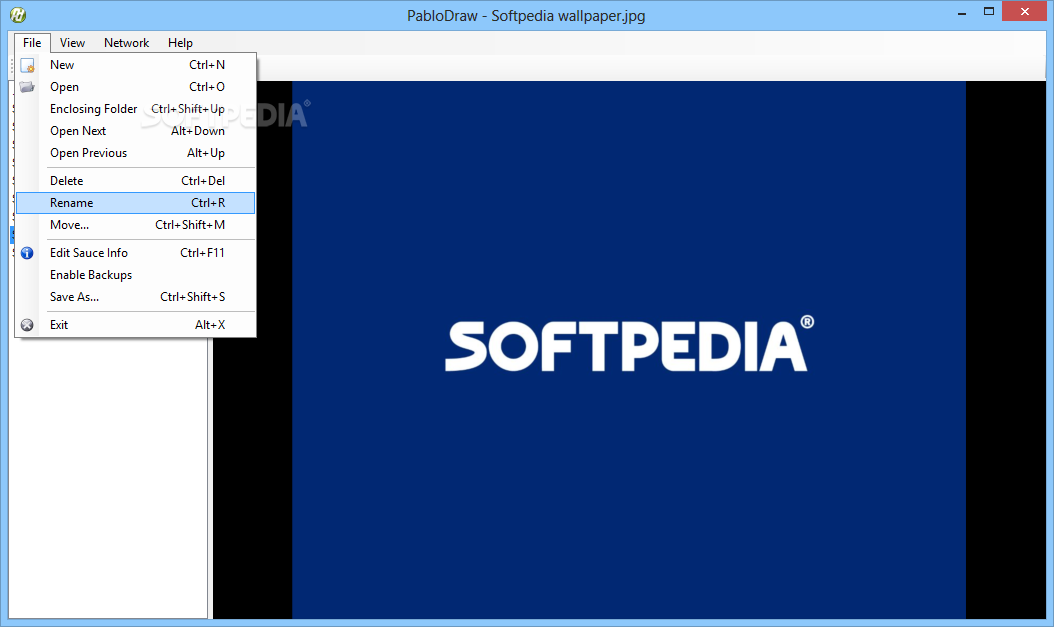The height and width of the screenshot is (627, 1054).
Task: Choose Rename in File menu
Action: [x=135, y=203]
